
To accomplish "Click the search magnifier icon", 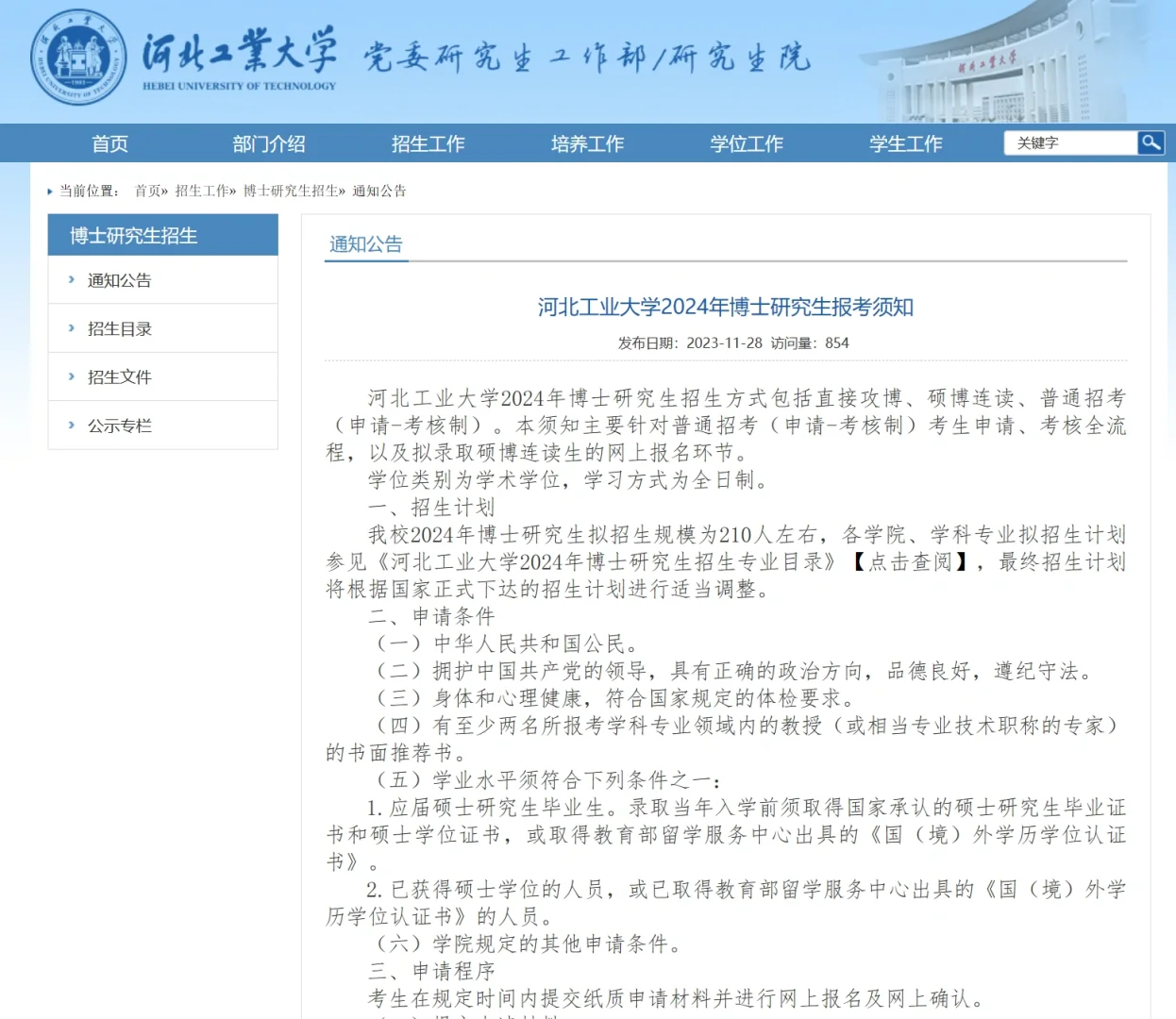I will pos(1151,142).
